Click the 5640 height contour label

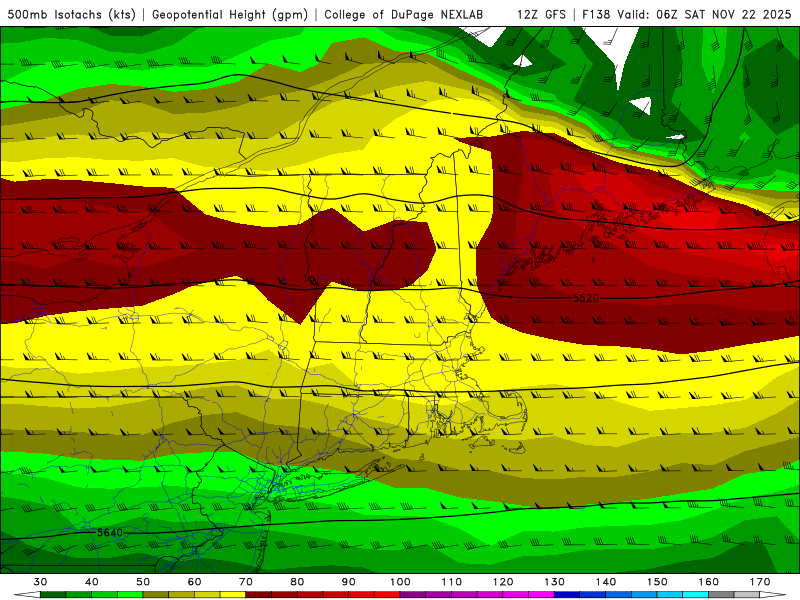tap(110, 533)
